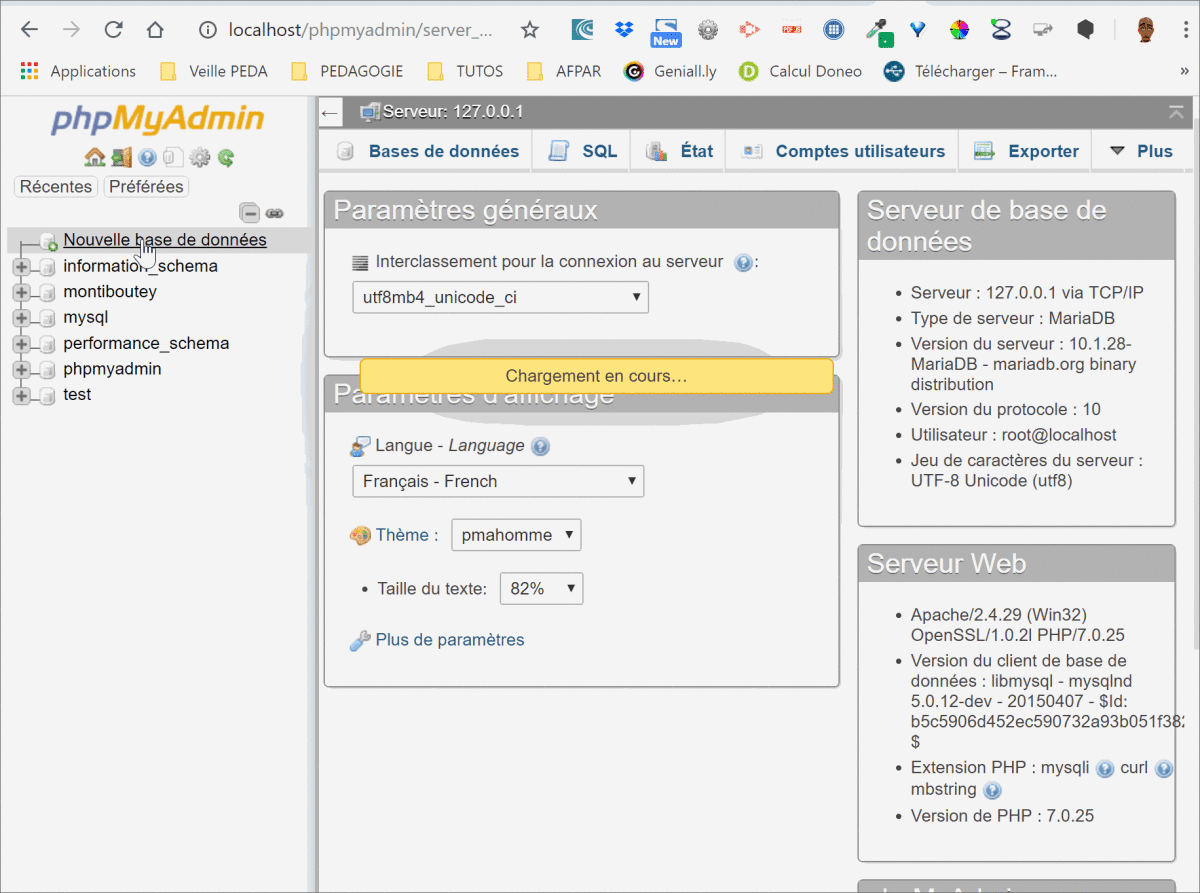
Task: Open the Français - French language dropdown
Action: point(498,481)
